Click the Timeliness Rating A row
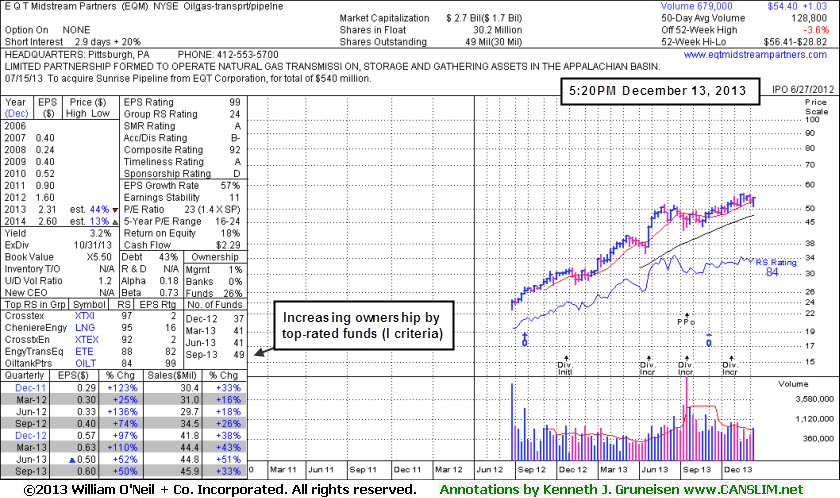The height and width of the screenshot is (498, 840). [x=183, y=162]
